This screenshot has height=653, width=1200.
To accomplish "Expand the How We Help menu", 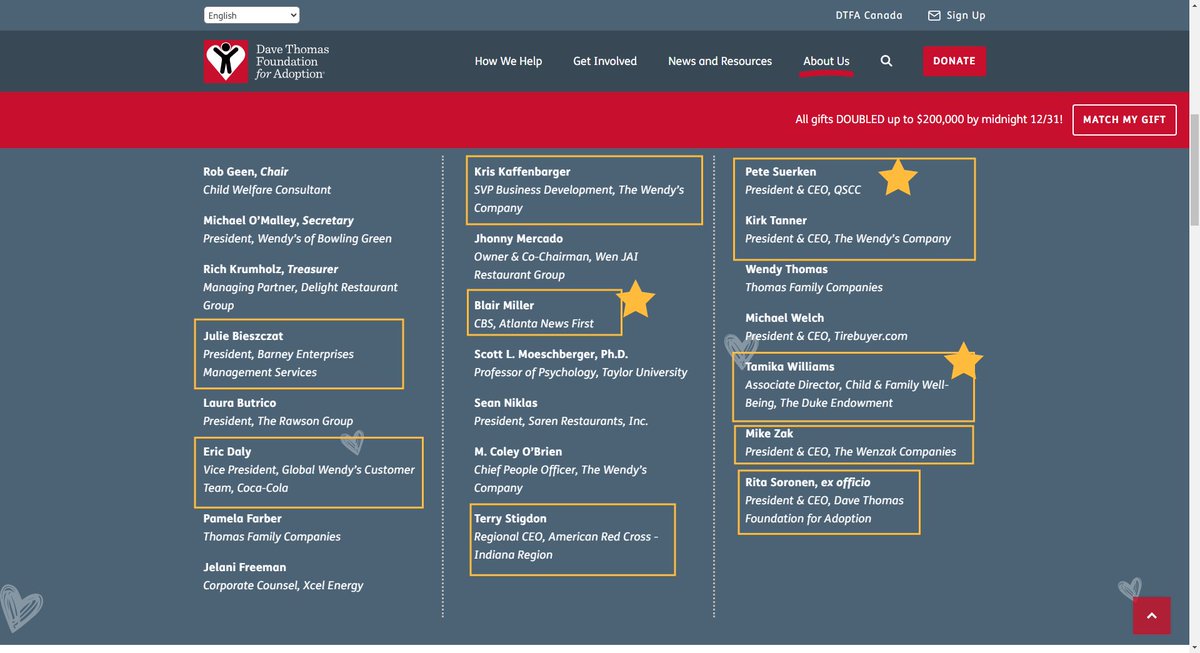I will 508,61.
